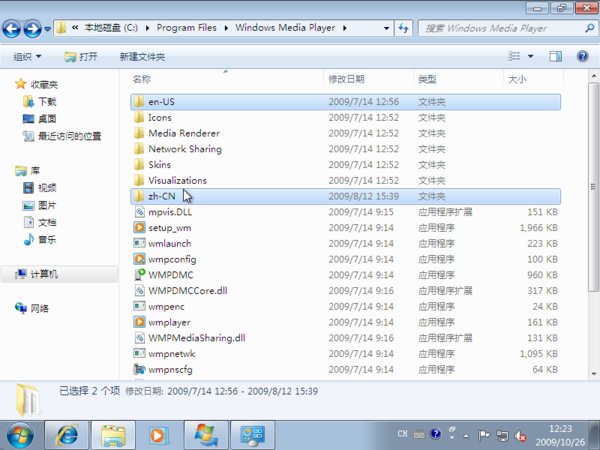Sort by the 类型 column header
Screen dimensions: 600x450
click(x=427, y=79)
